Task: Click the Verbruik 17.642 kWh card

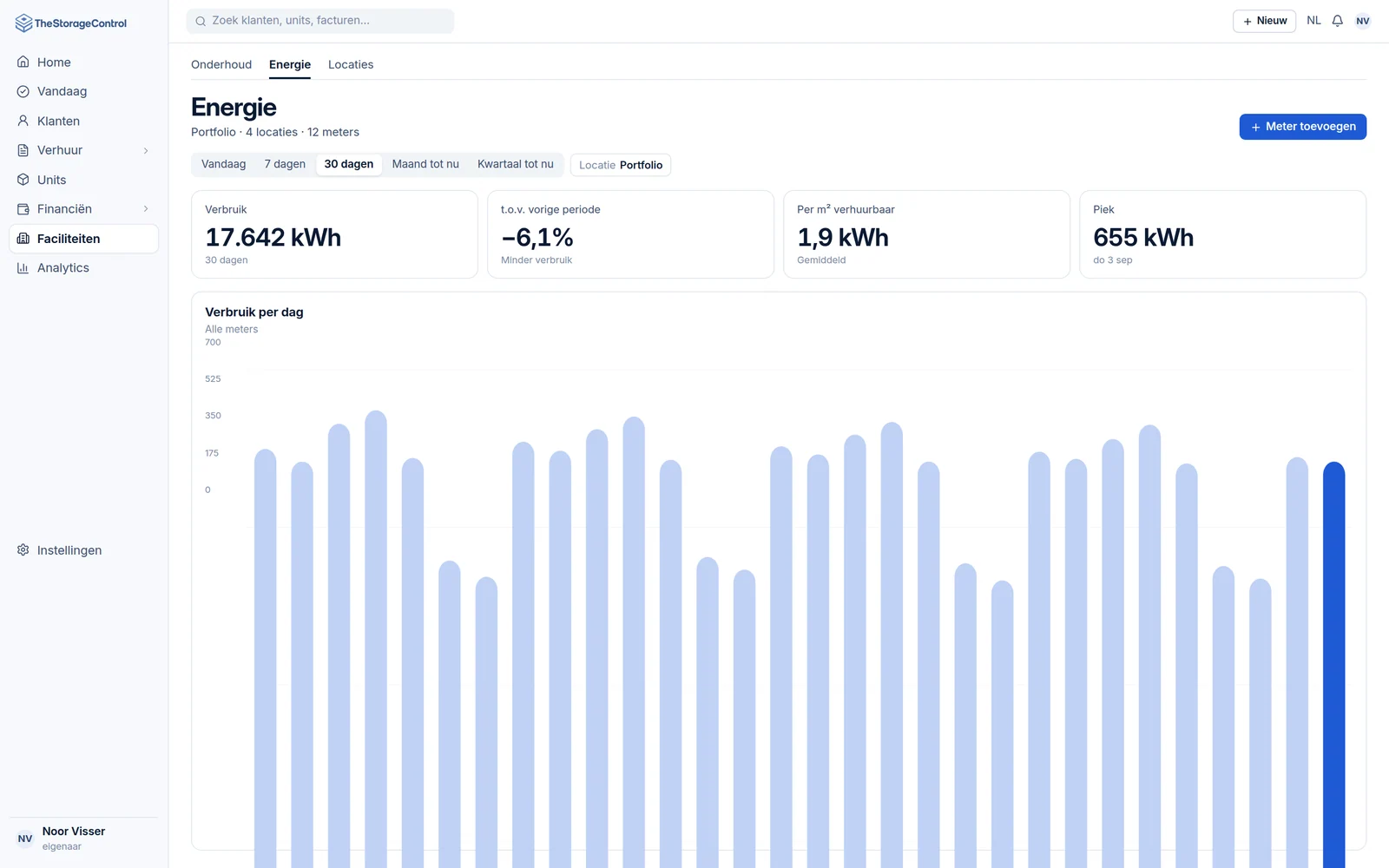Action: tap(334, 234)
